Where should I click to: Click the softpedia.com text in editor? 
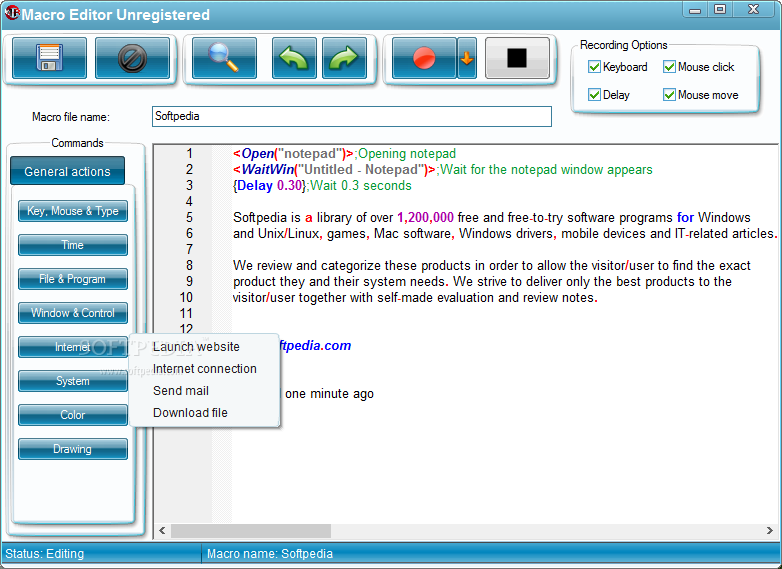click(316, 345)
